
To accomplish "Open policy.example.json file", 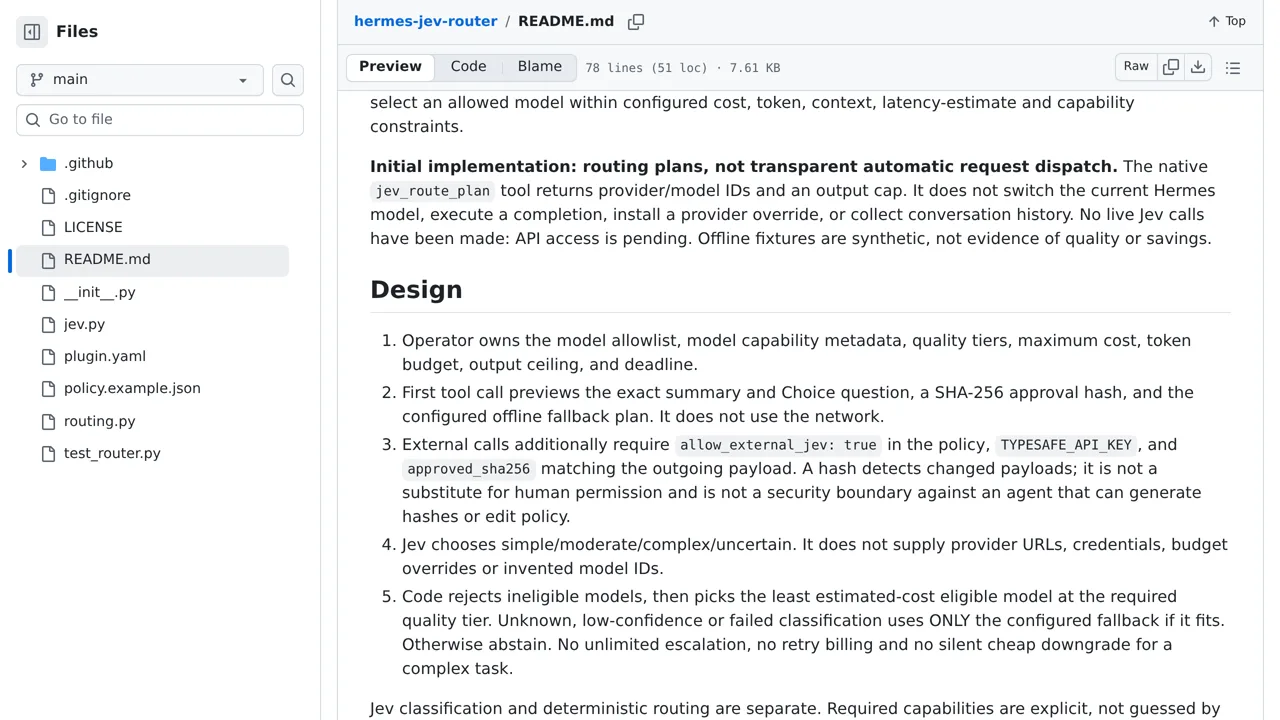I will click(x=132, y=388).
